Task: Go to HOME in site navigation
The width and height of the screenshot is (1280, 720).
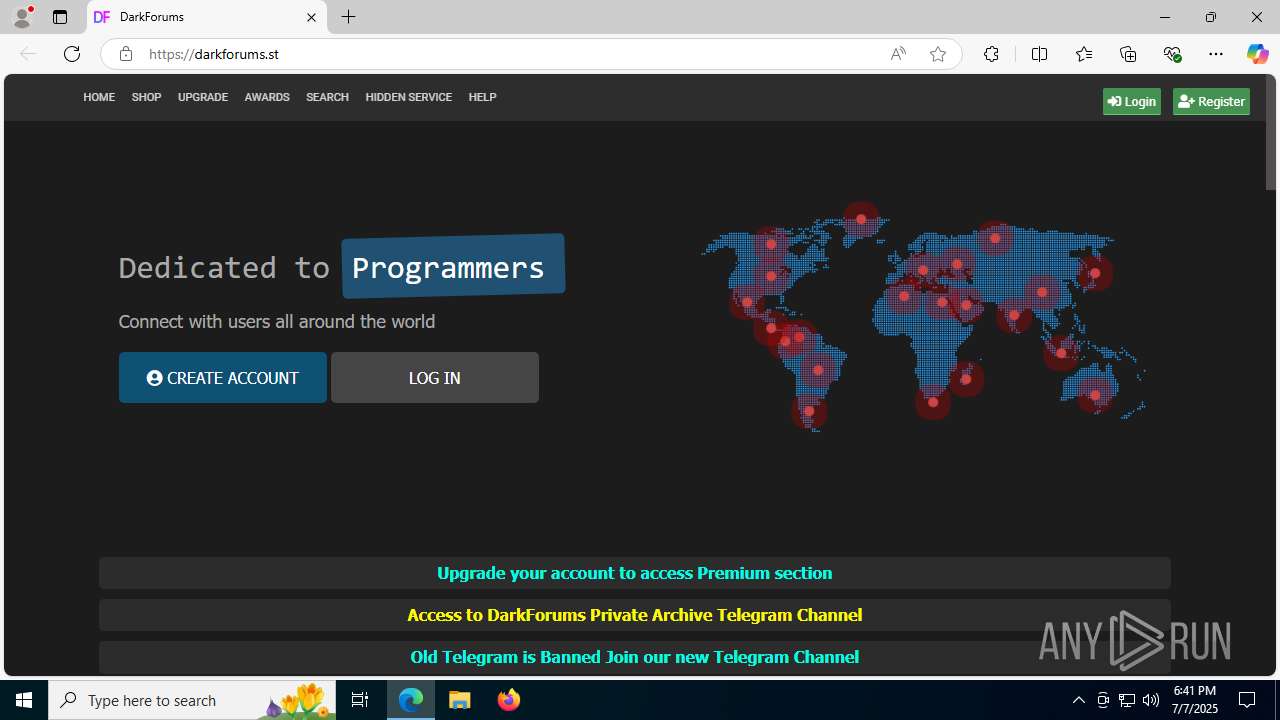Action: click(x=99, y=97)
